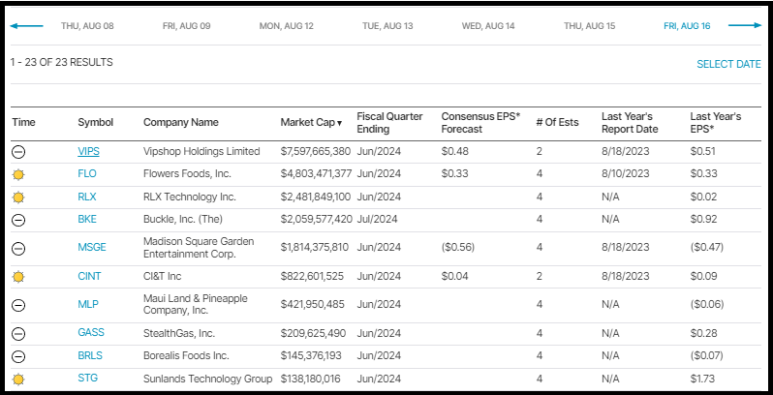Sort by Market Cap column arrow
Screen dimensions: 773x395
pos(339,123)
